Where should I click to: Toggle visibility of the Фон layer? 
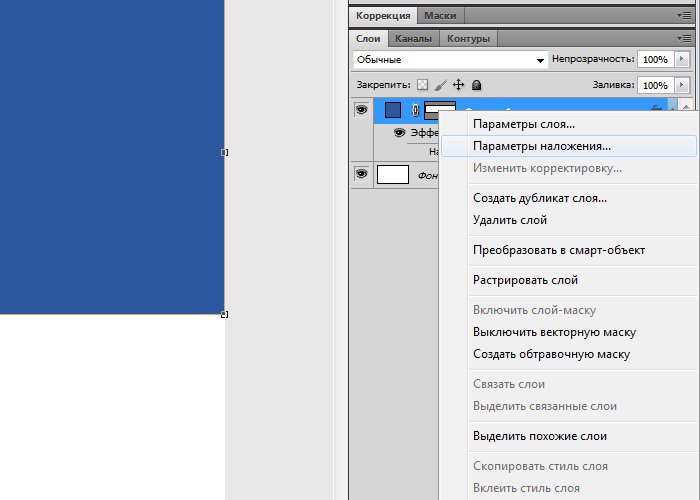(x=361, y=175)
